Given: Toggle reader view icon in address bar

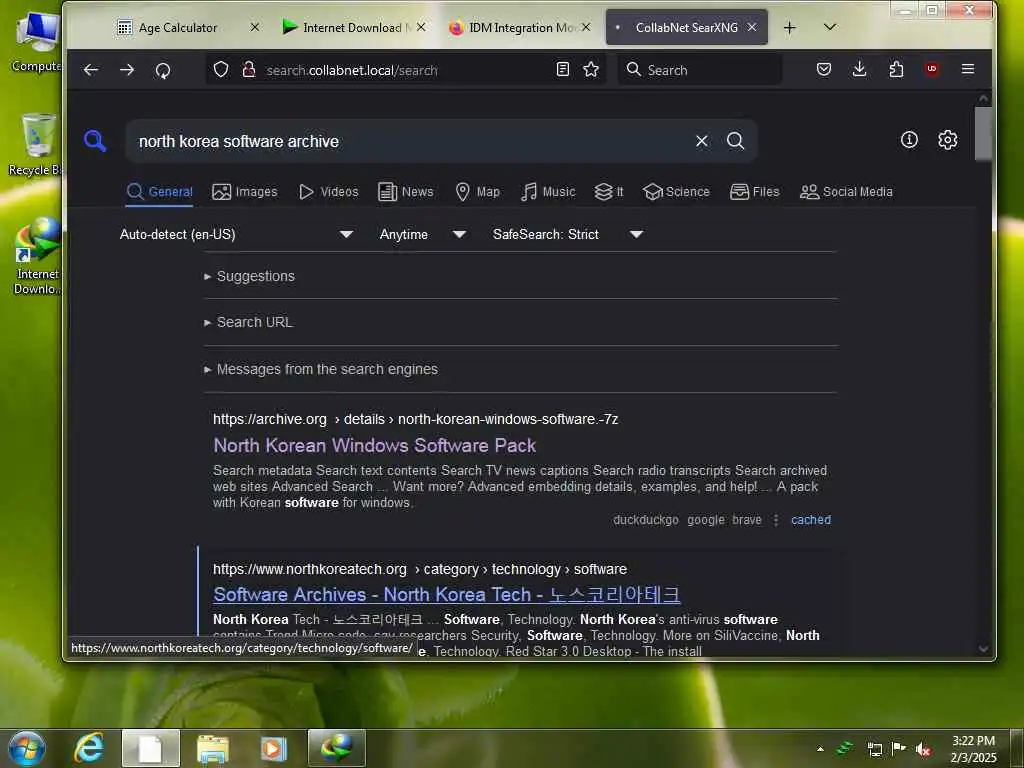Looking at the screenshot, I should (x=562, y=69).
